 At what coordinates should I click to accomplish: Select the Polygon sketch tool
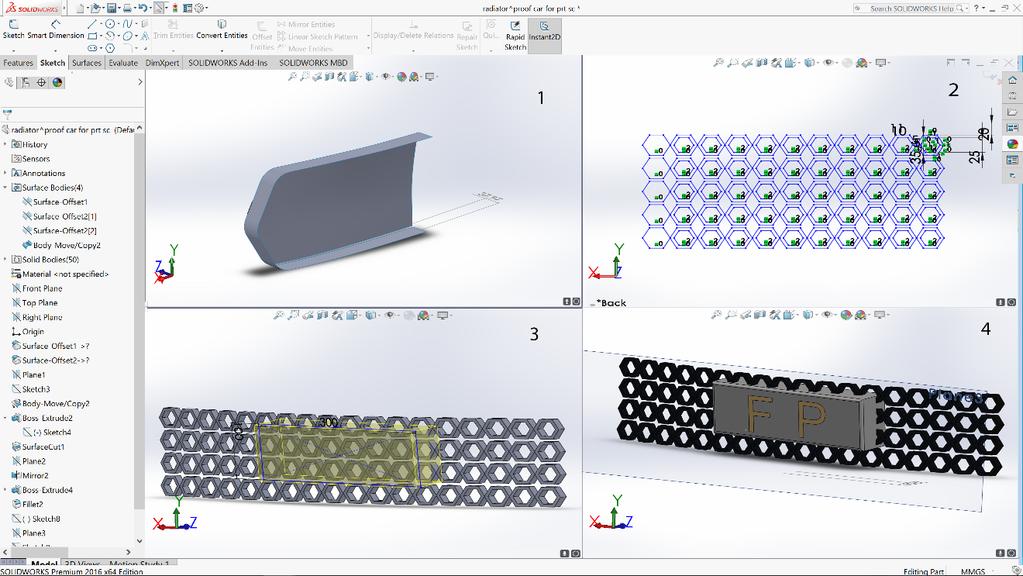110,48
